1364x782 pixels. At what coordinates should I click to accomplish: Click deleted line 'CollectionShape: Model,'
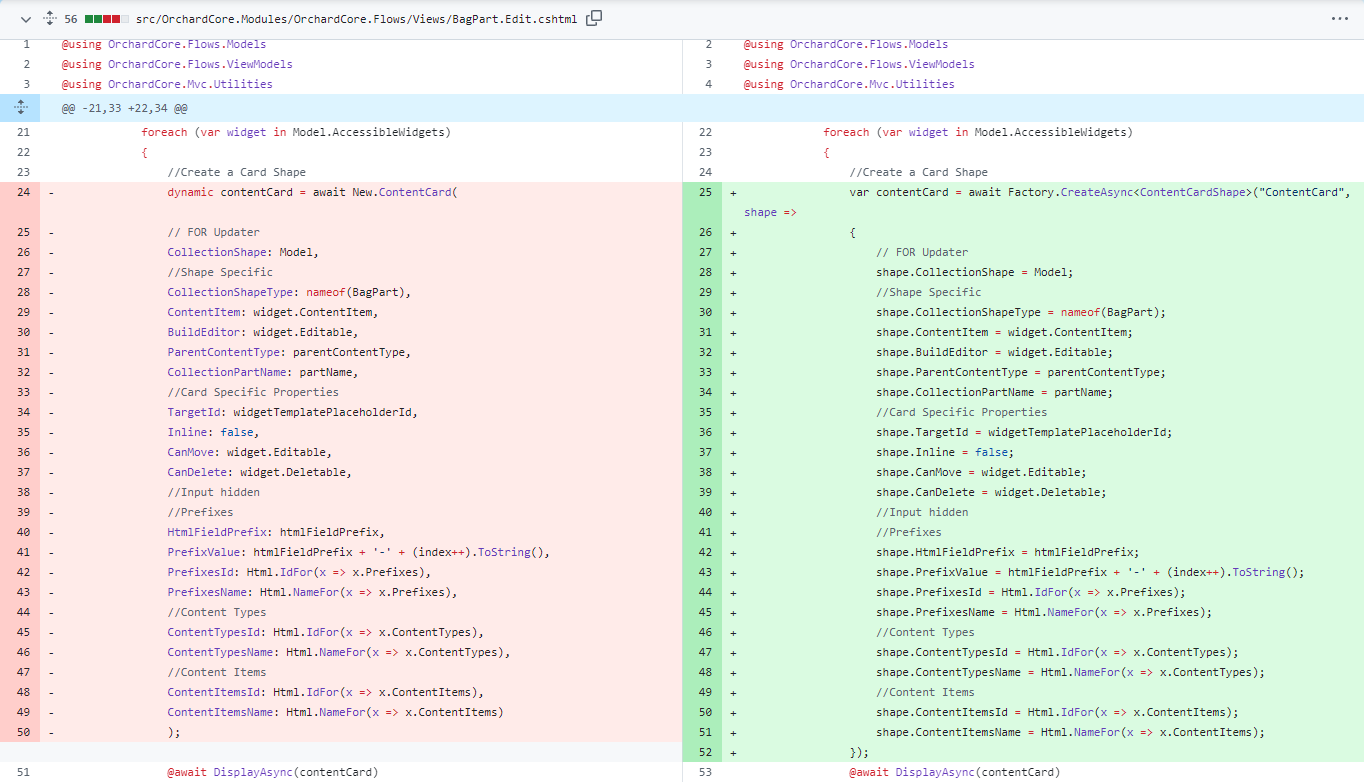(243, 252)
